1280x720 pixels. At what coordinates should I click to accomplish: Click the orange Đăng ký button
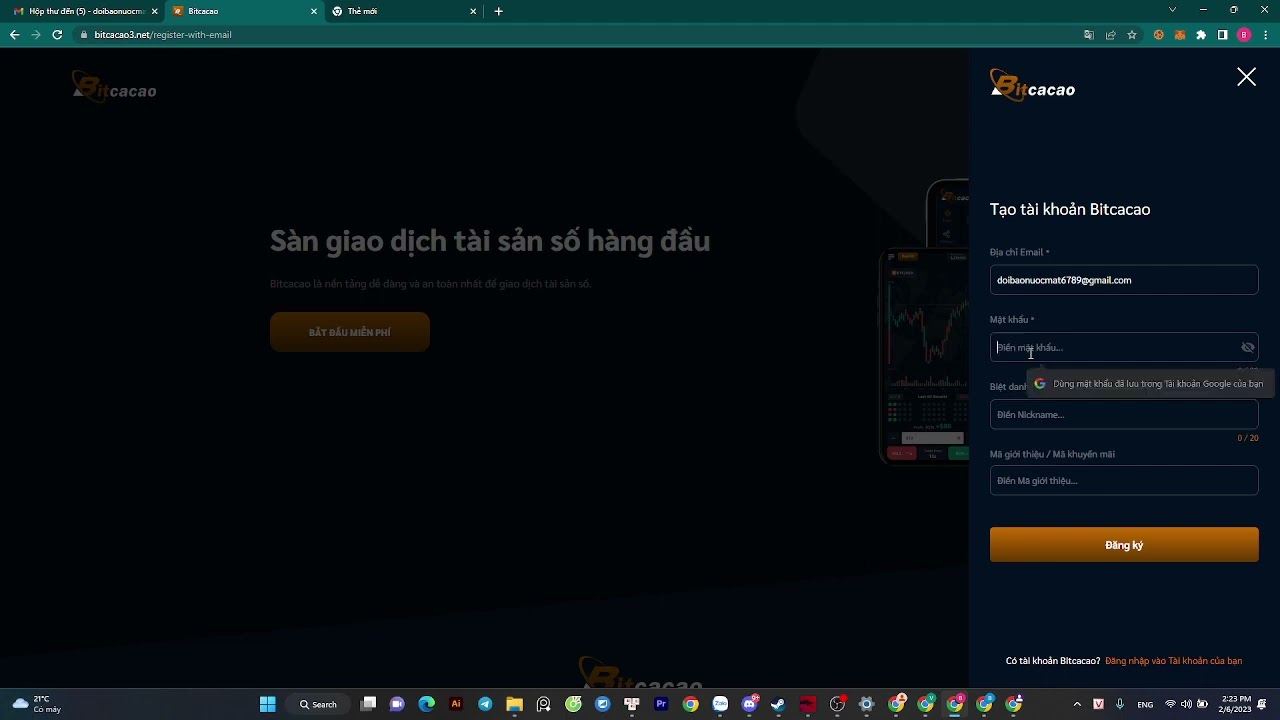tap(1124, 545)
